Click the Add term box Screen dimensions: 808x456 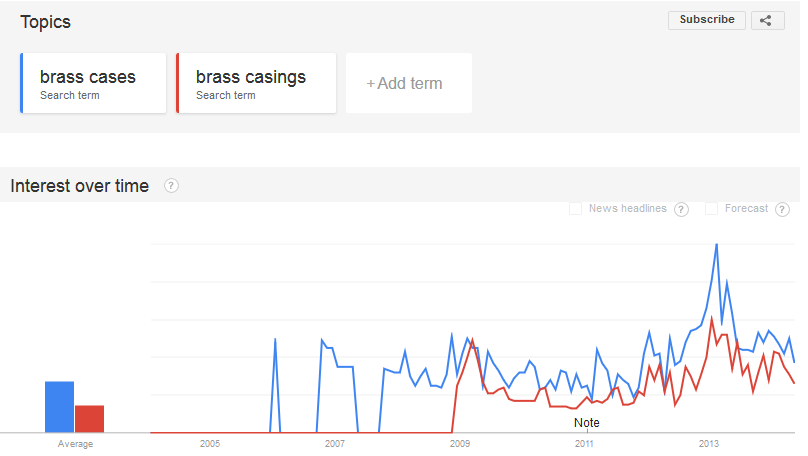pyautogui.click(x=409, y=83)
